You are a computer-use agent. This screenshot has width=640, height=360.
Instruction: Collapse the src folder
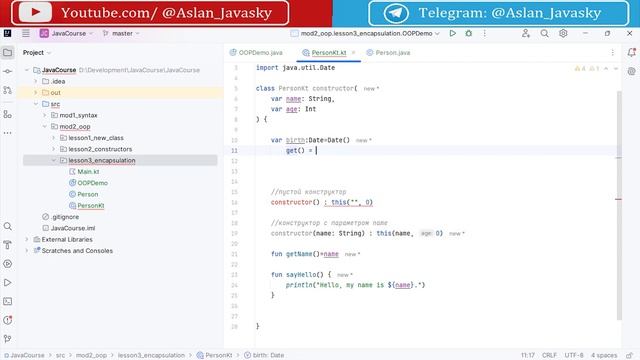36,104
